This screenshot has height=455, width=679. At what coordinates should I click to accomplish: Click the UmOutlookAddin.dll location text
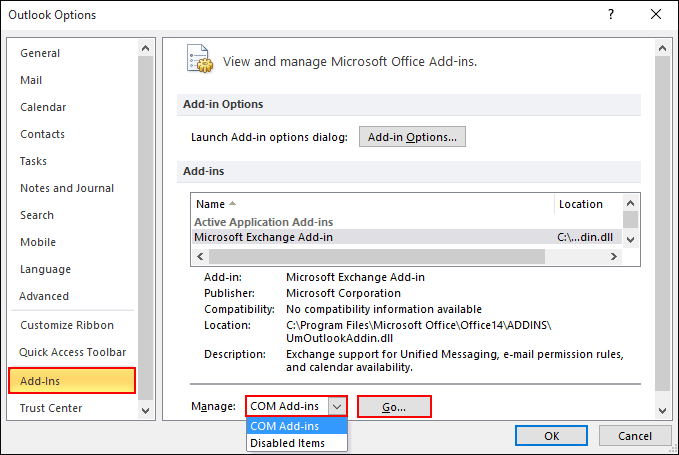[x=340, y=338]
